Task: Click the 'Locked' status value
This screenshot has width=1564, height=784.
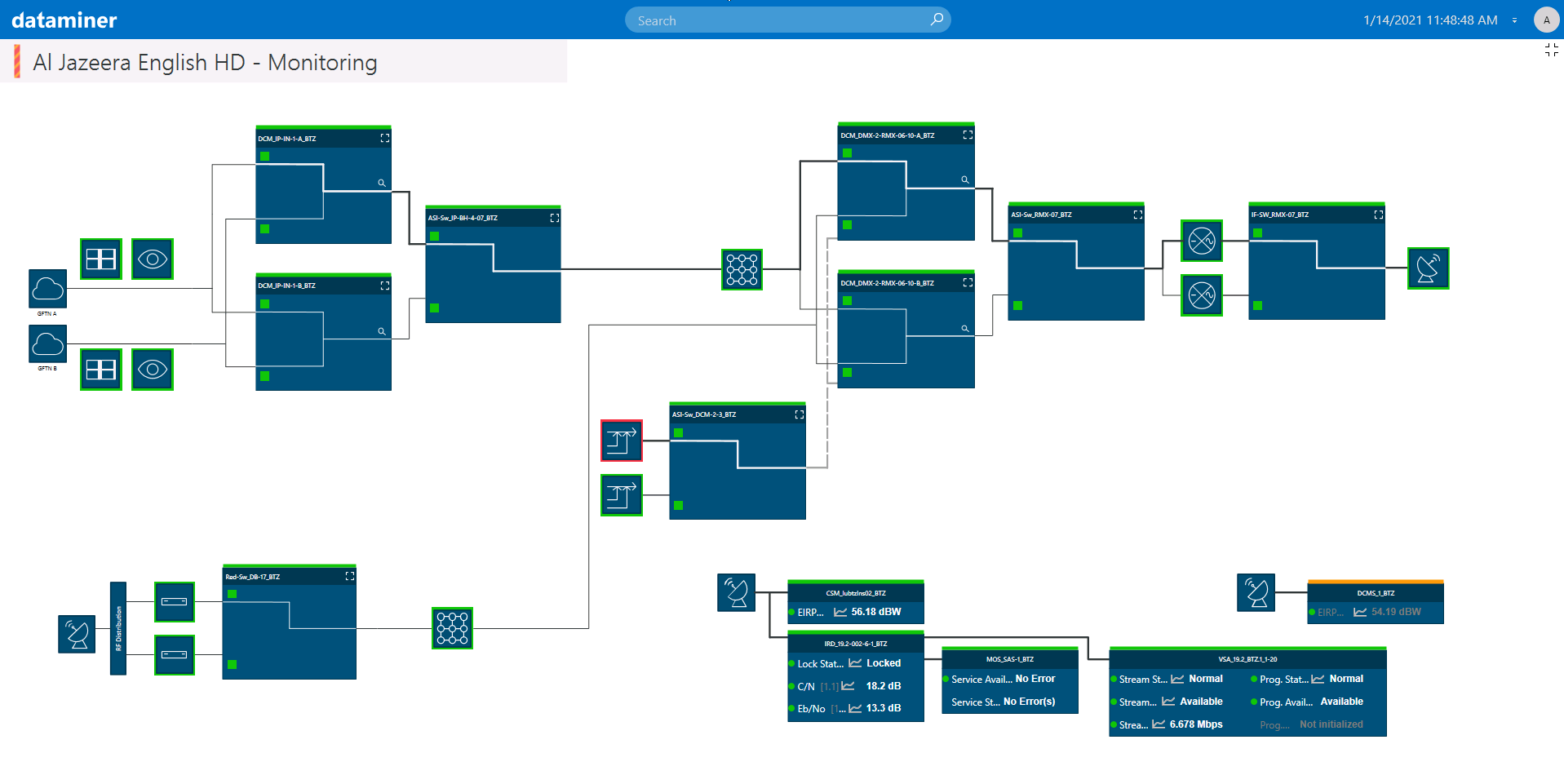Action: point(884,663)
